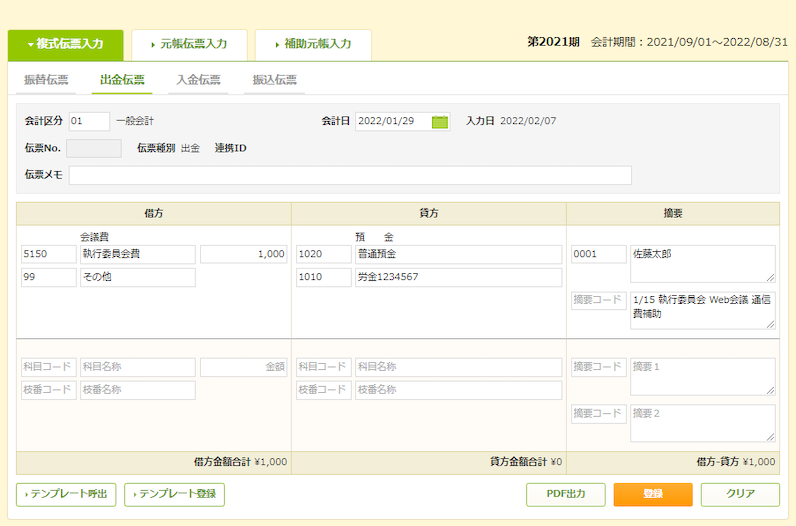Click debit amount field showing 1,000
Image resolution: width=796 pixels, height=526 pixels.
point(245,255)
